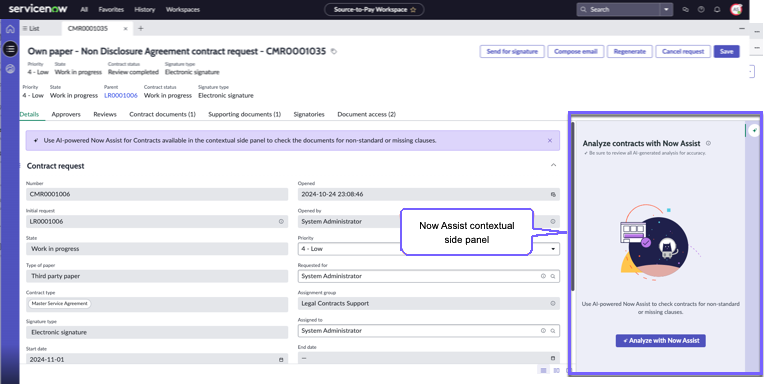Click Send for signature button

tap(512, 51)
